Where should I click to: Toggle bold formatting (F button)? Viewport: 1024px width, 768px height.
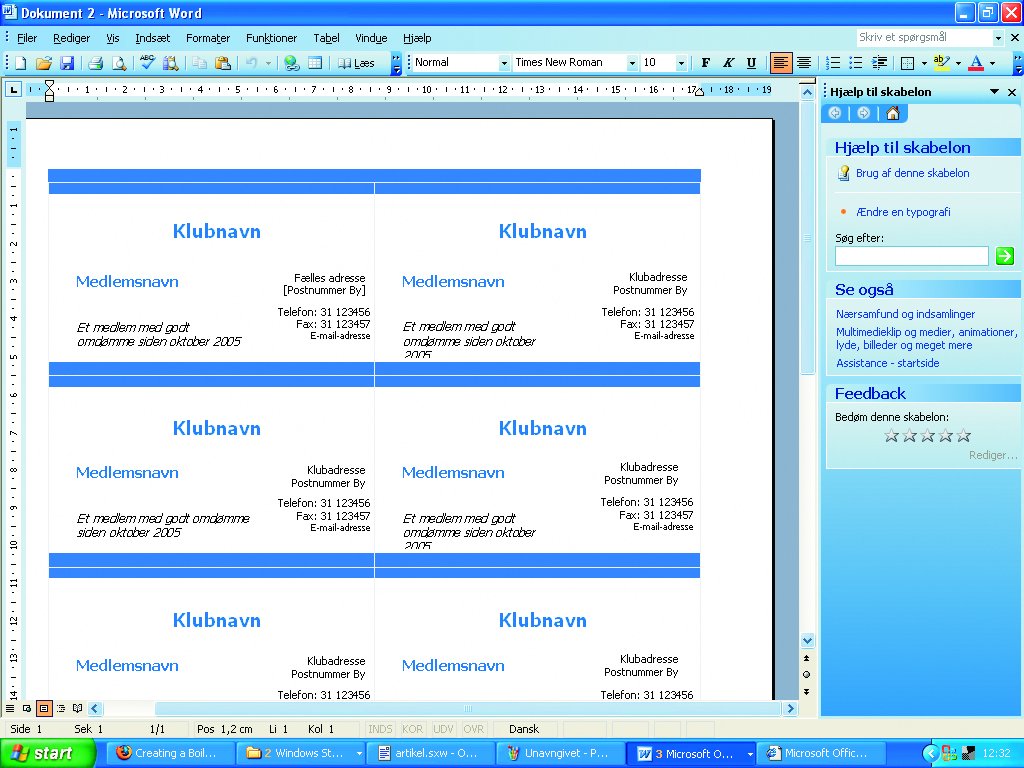click(706, 63)
